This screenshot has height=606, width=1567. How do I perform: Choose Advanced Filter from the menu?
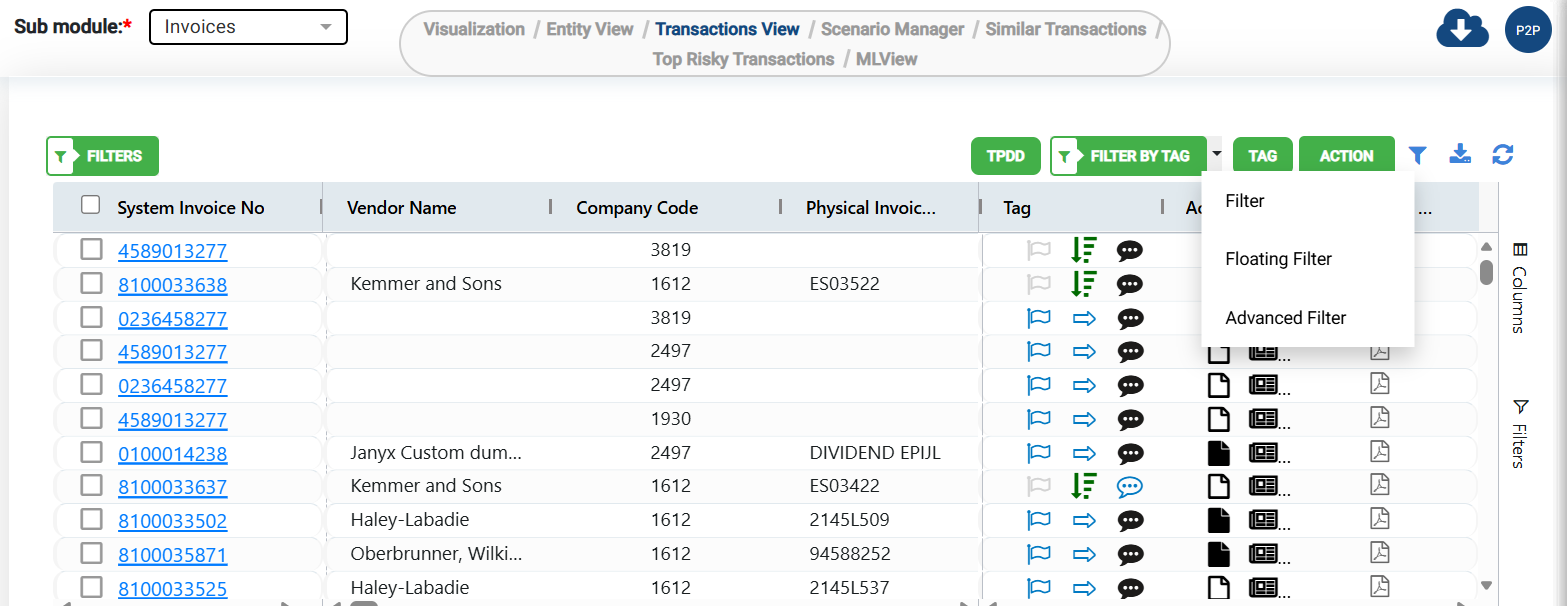click(1308, 318)
